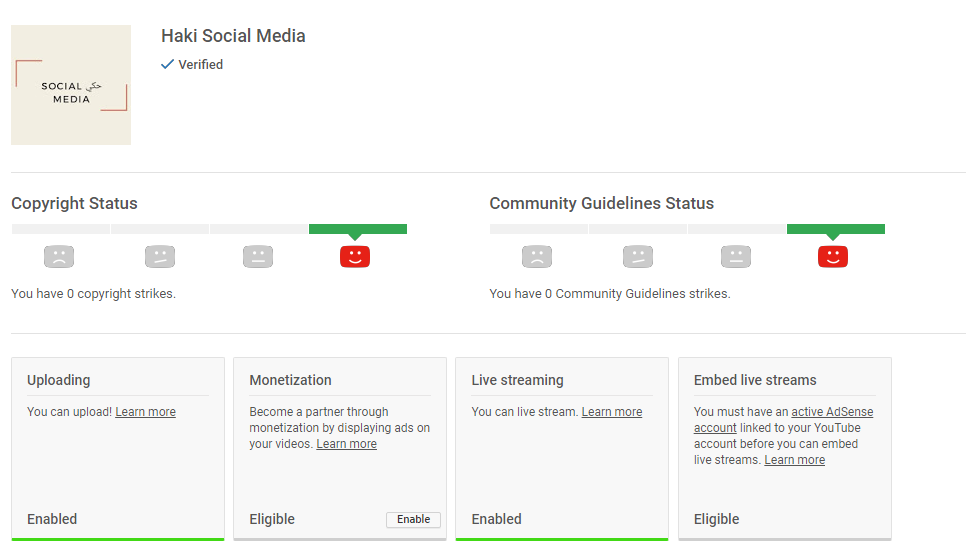
Task: Click the Eligible status in Monetization card
Action: click(x=272, y=519)
